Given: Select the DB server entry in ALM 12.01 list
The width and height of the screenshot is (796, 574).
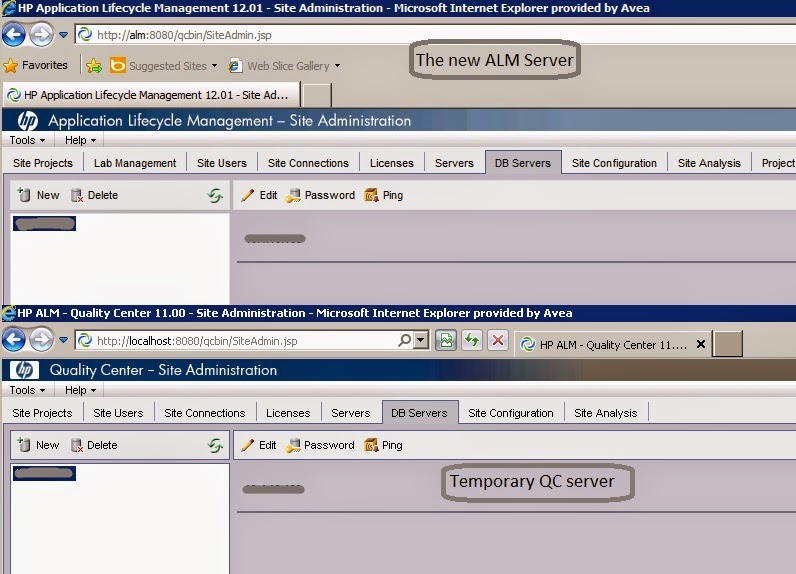Looking at the screenshot, I should tap(44, 223).
